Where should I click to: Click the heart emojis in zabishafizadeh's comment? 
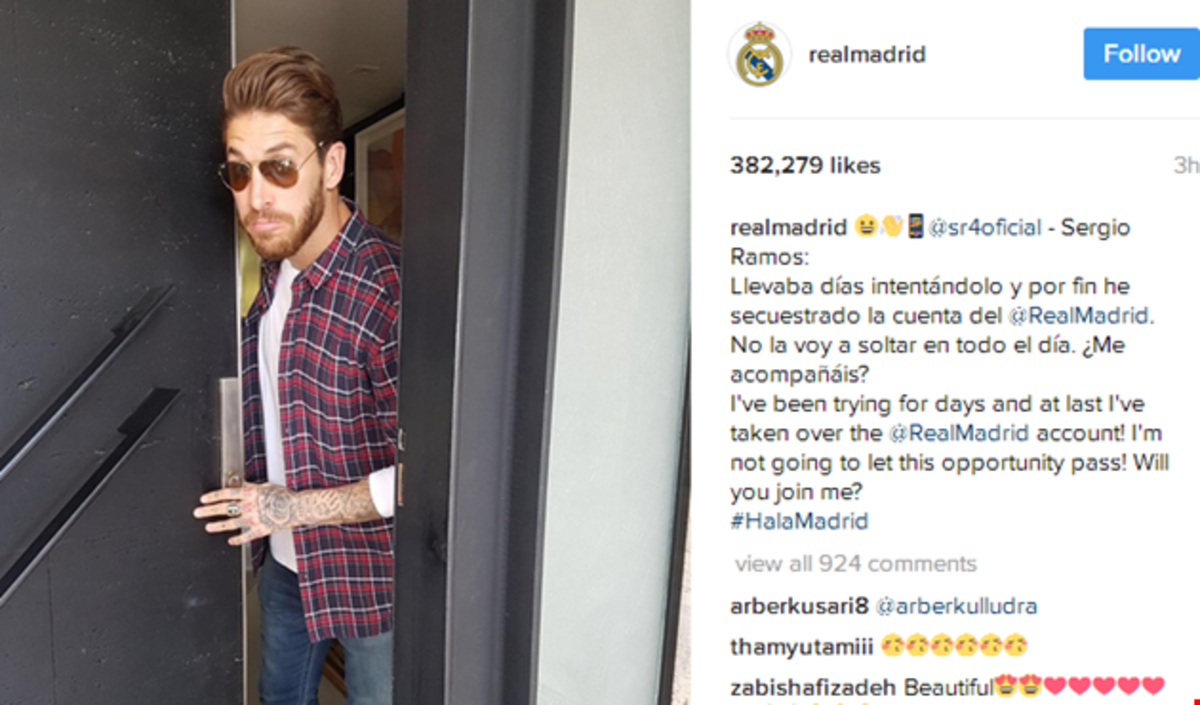point(1104,686)
